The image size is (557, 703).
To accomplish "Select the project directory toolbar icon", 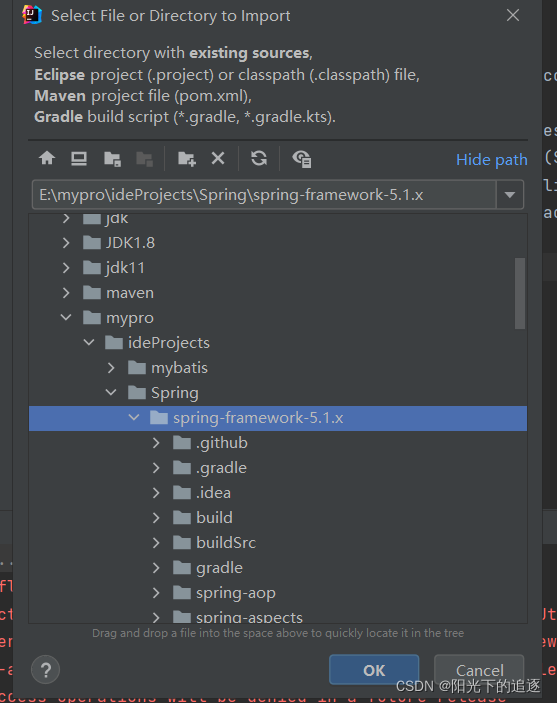I will [112, 159].
